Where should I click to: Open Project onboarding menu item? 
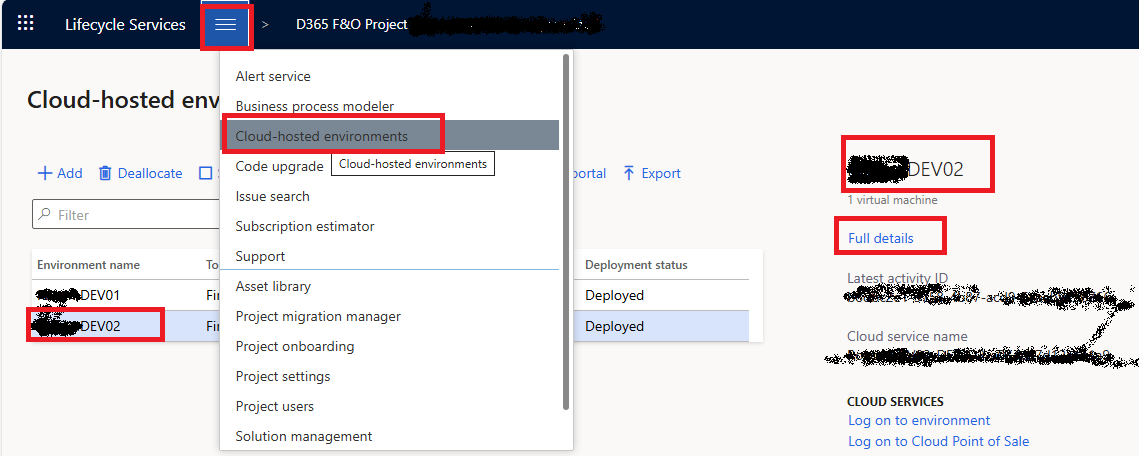[295, 346]
